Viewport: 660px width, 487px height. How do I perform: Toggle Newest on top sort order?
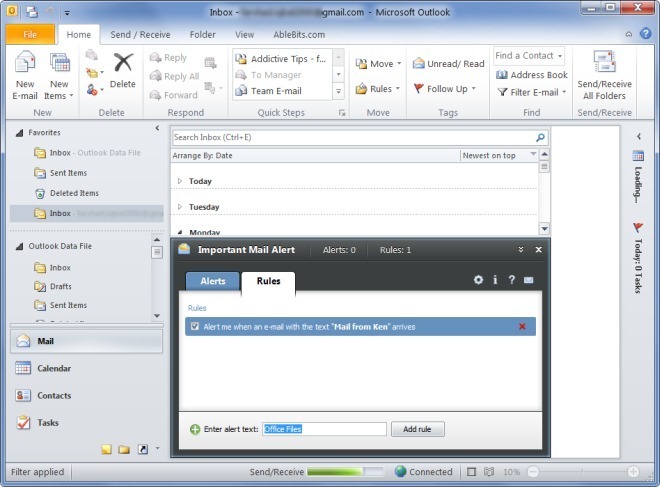499,156
